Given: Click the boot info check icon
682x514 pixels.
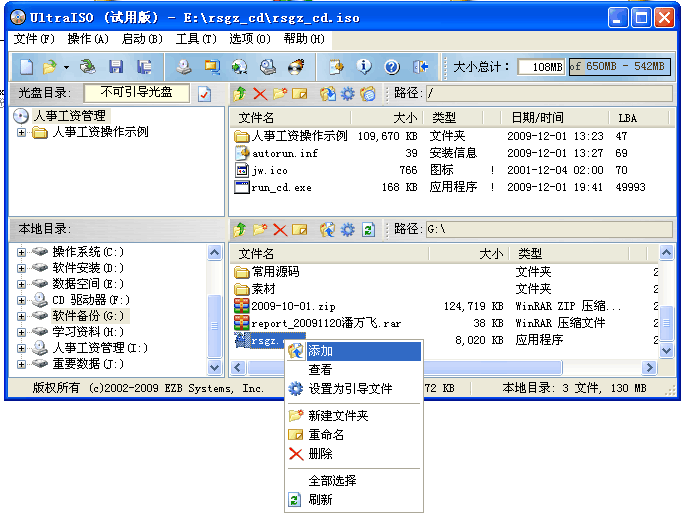Looking at the screenshot, I should pyautogui.click(x=204, y=93).
